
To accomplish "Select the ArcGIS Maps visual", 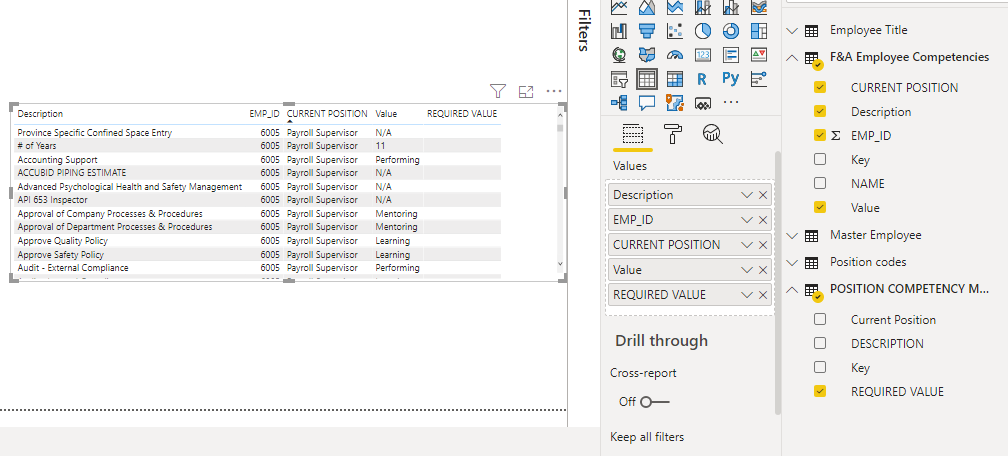I will point(675,103).
